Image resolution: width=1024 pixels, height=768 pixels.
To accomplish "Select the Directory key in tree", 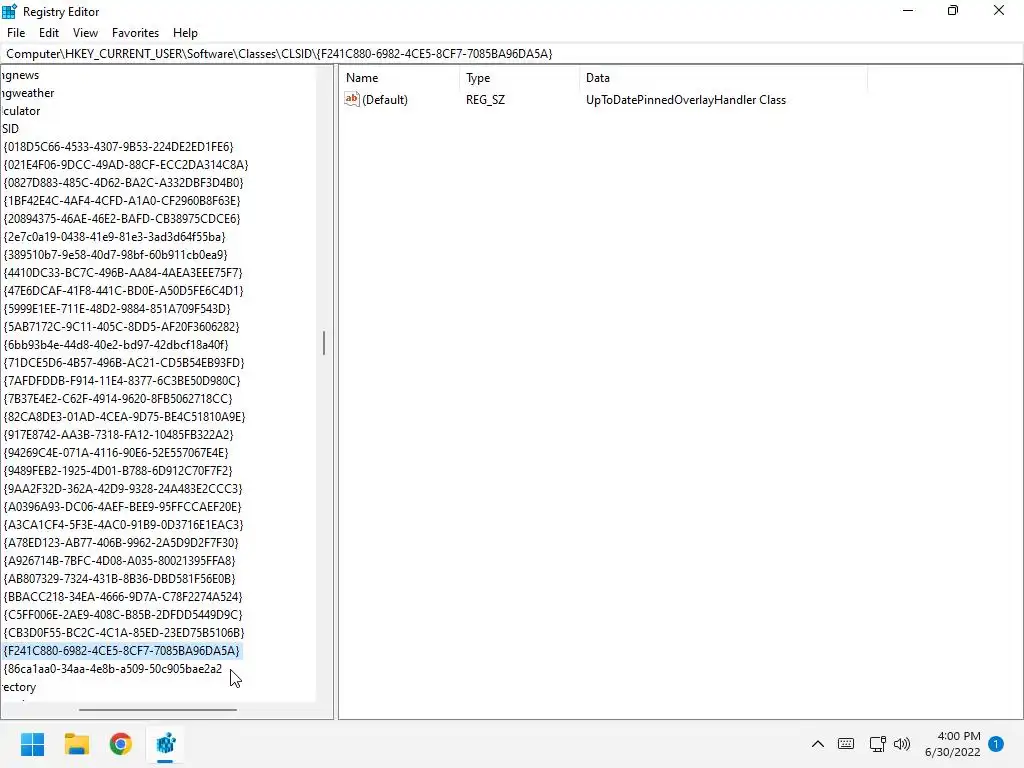I will [x=18, y=687].
